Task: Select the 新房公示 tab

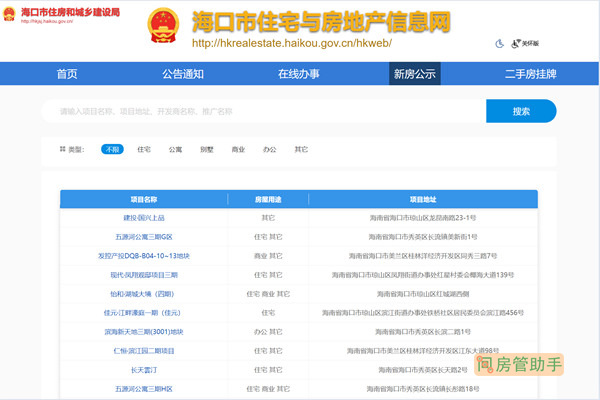Action: [415, 73]
